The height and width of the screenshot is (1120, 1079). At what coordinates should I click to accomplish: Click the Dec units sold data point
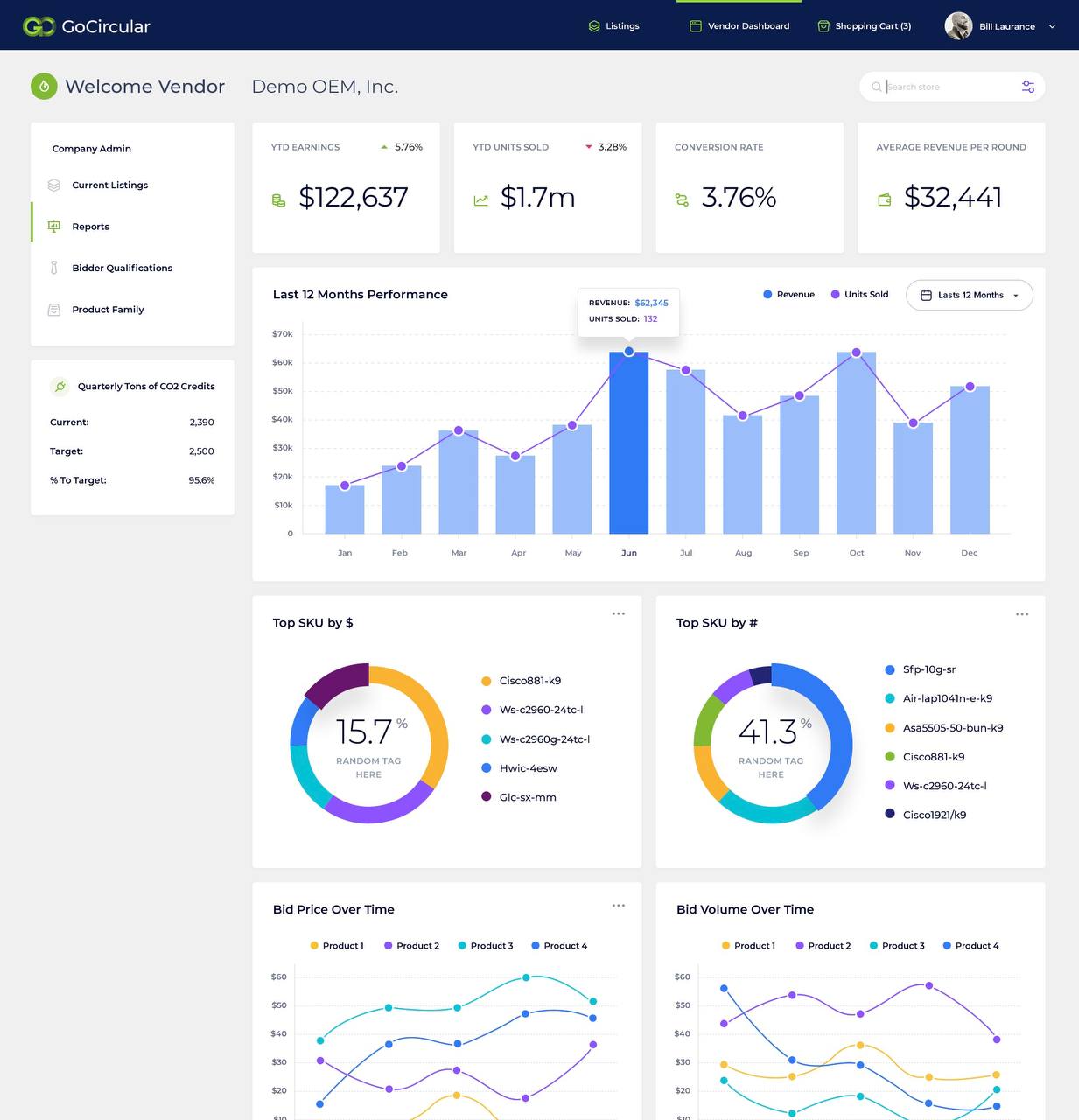[970, 387]
